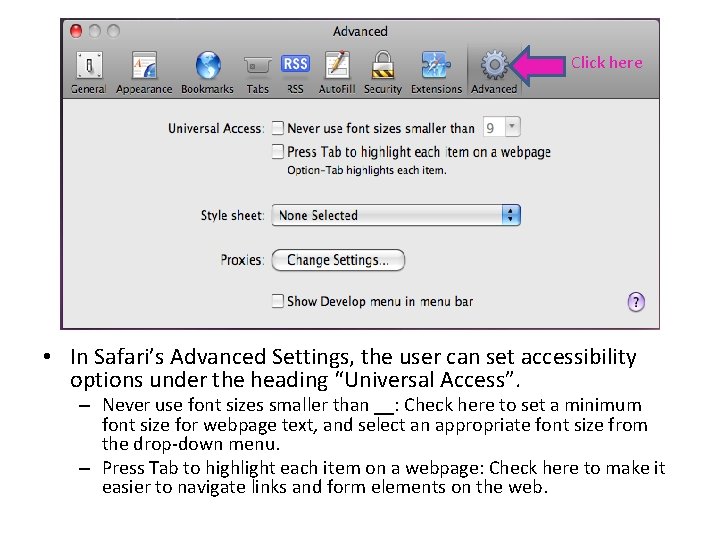Open the General preferences pane

[x=89, y=73]
